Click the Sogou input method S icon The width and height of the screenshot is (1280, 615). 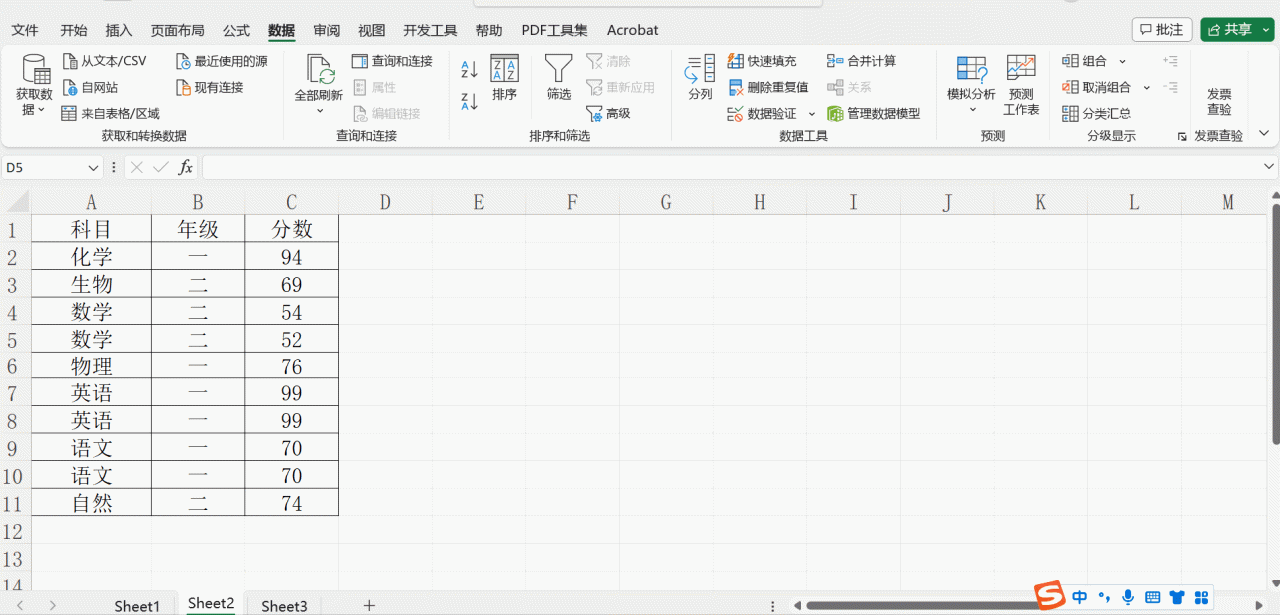[x=1049, y=597]
